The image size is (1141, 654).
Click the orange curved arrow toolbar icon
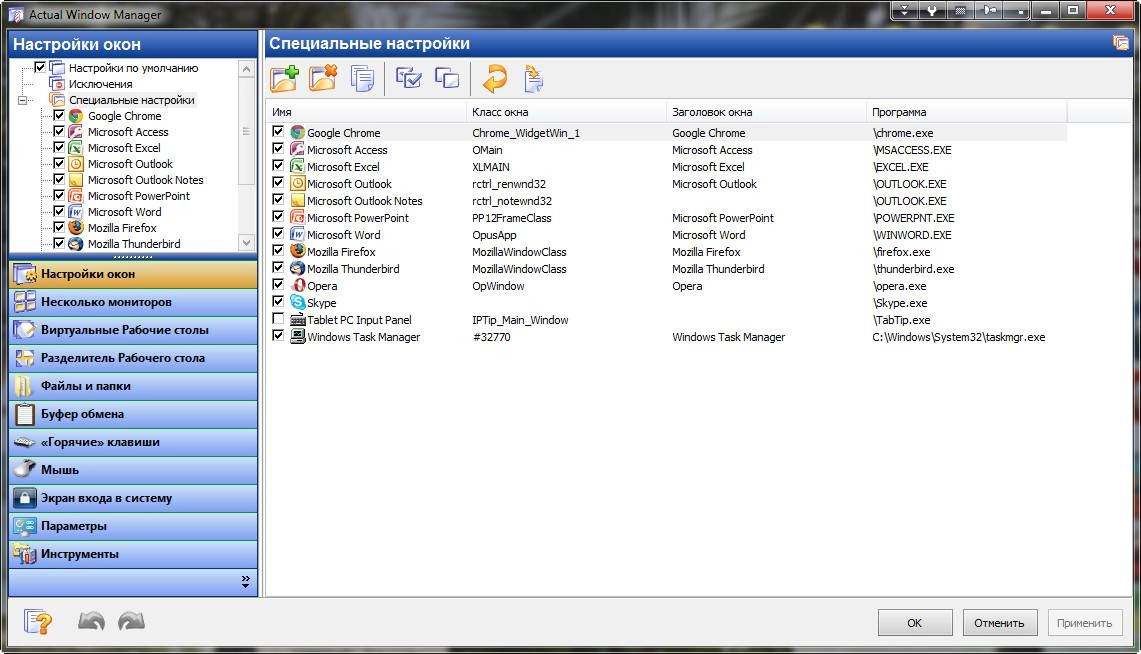point(495,79)
